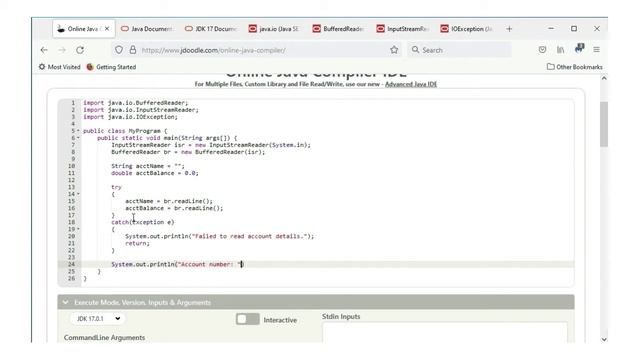Place cursor on line 24 println statement
This screenshot has width=640, height=360.
click(177, 264)
